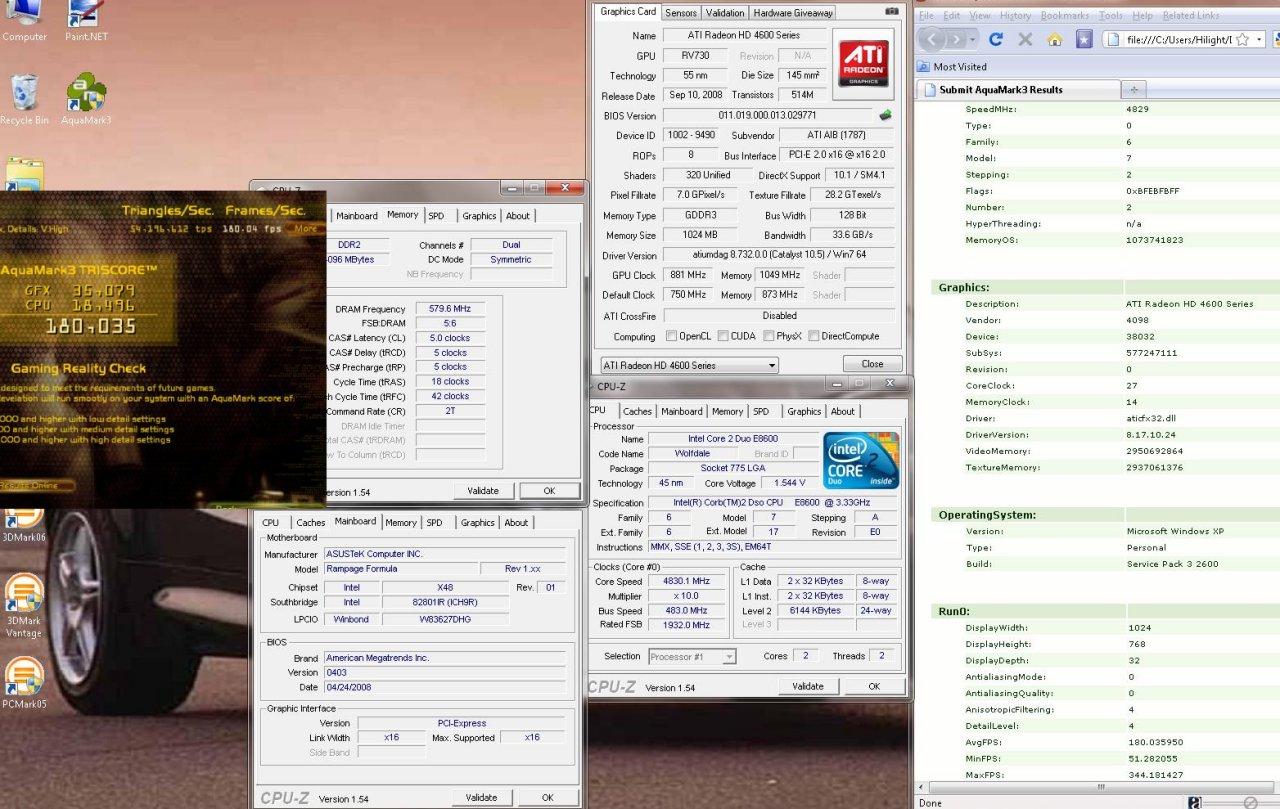Open the Caches tab in the CPU window
The height and width of the screenshot is (809, 1280).
click(638, 411)
